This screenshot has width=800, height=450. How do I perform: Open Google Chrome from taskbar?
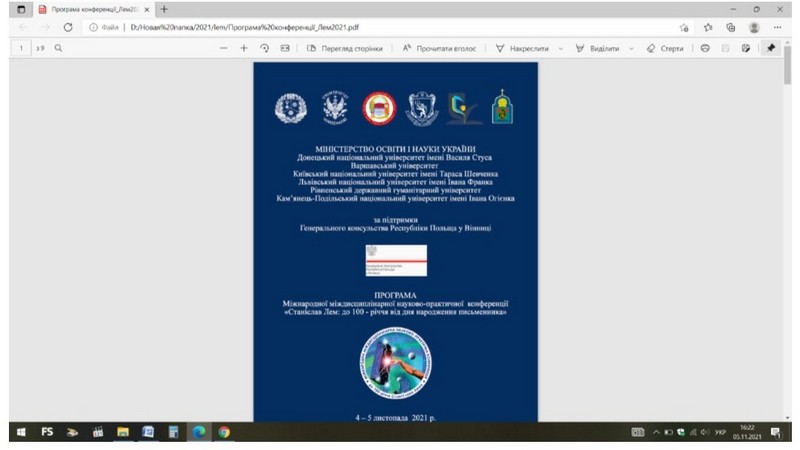tap(224, 432)
